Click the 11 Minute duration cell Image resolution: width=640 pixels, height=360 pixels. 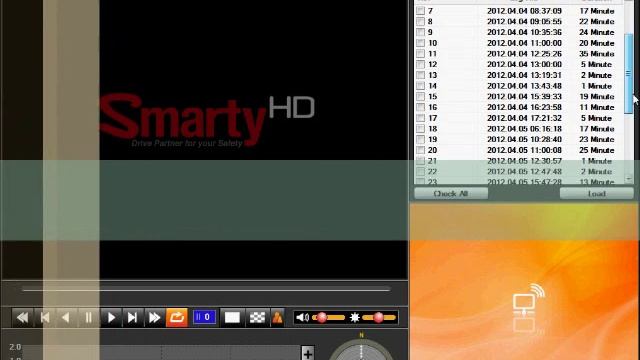click(597, 107)
